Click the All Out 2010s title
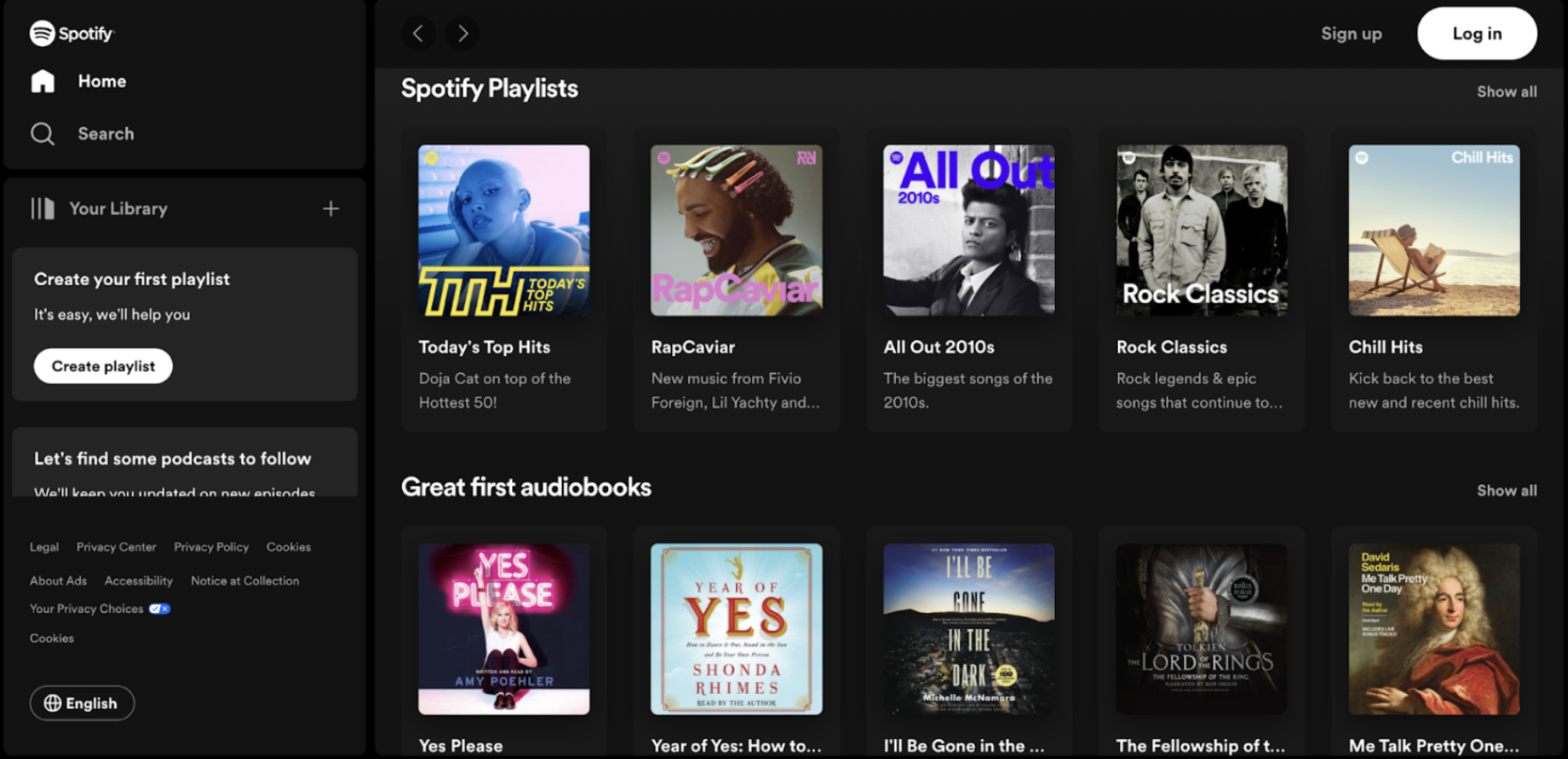 tap(939, 347)
